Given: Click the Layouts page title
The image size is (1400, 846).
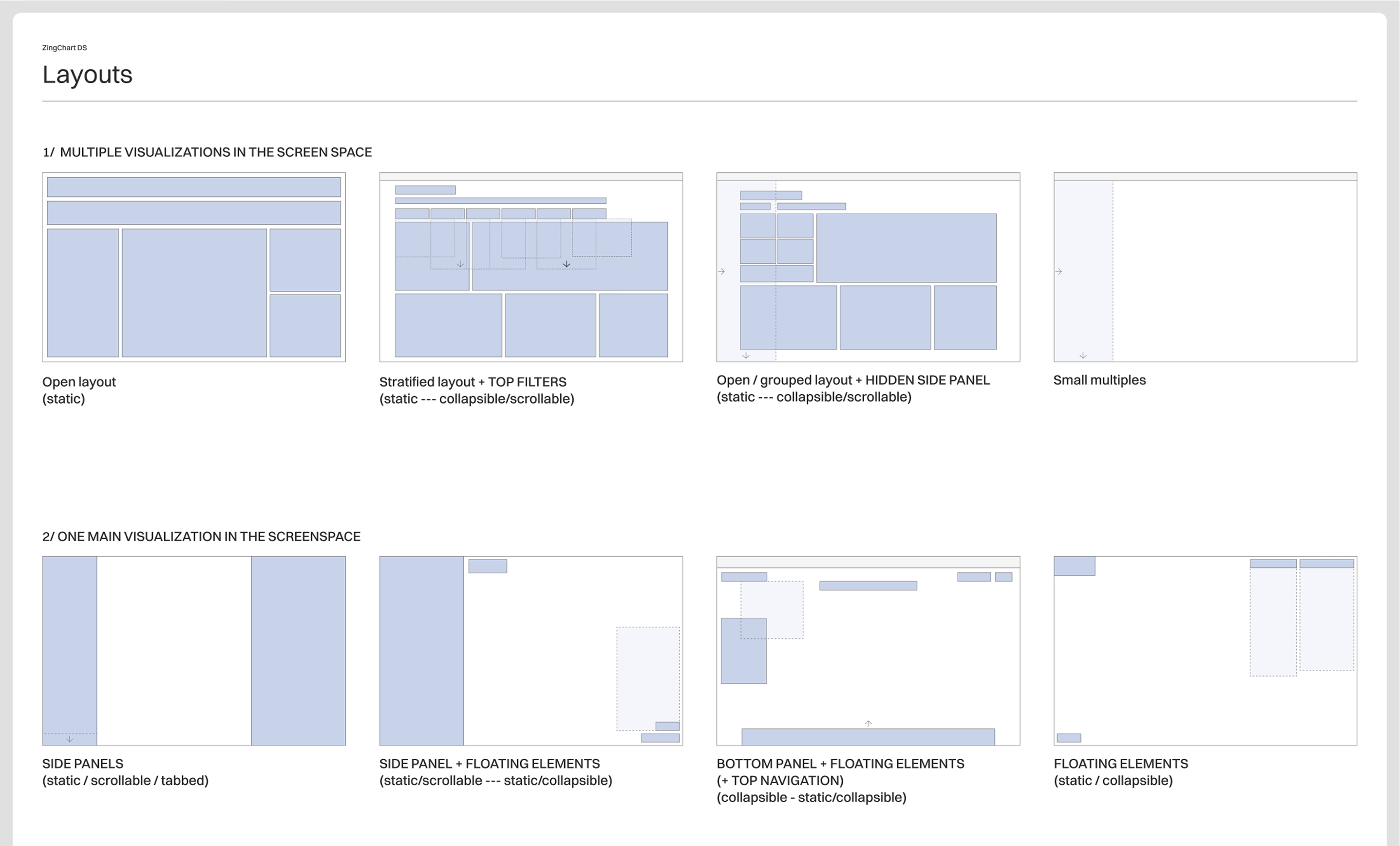Looking at the screenshot, I should pos(88,75).
